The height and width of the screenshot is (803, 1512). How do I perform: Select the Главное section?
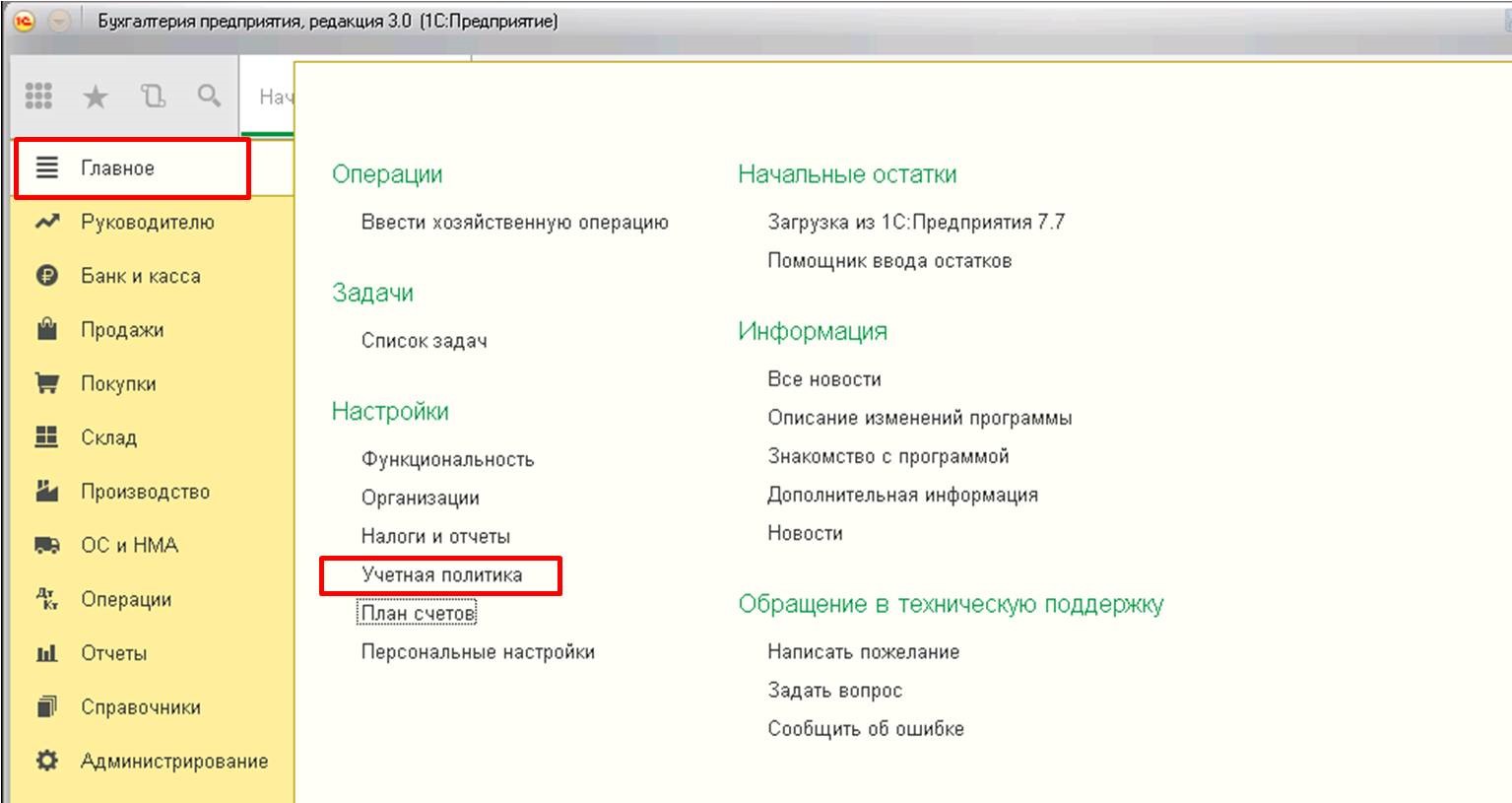click(x=117, y=168)
